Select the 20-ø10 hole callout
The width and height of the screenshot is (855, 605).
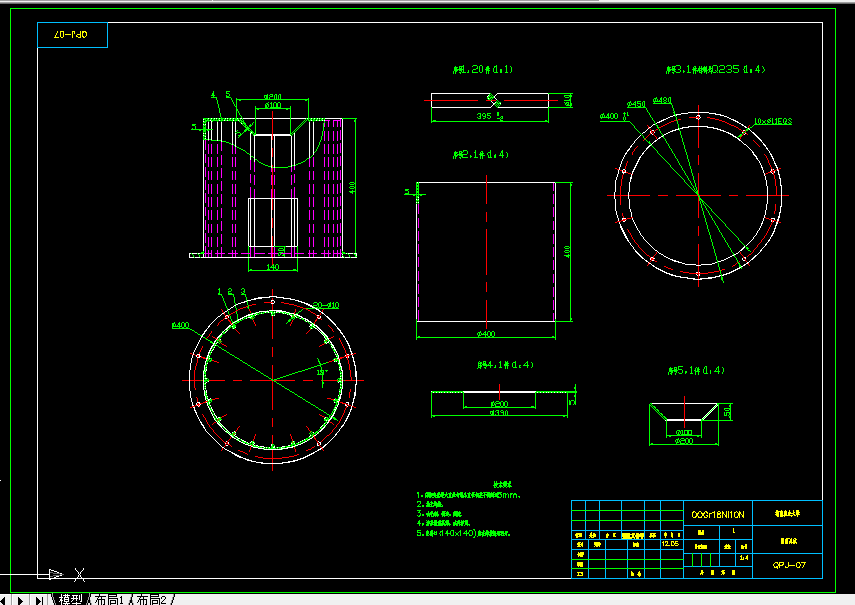(326, 305)
